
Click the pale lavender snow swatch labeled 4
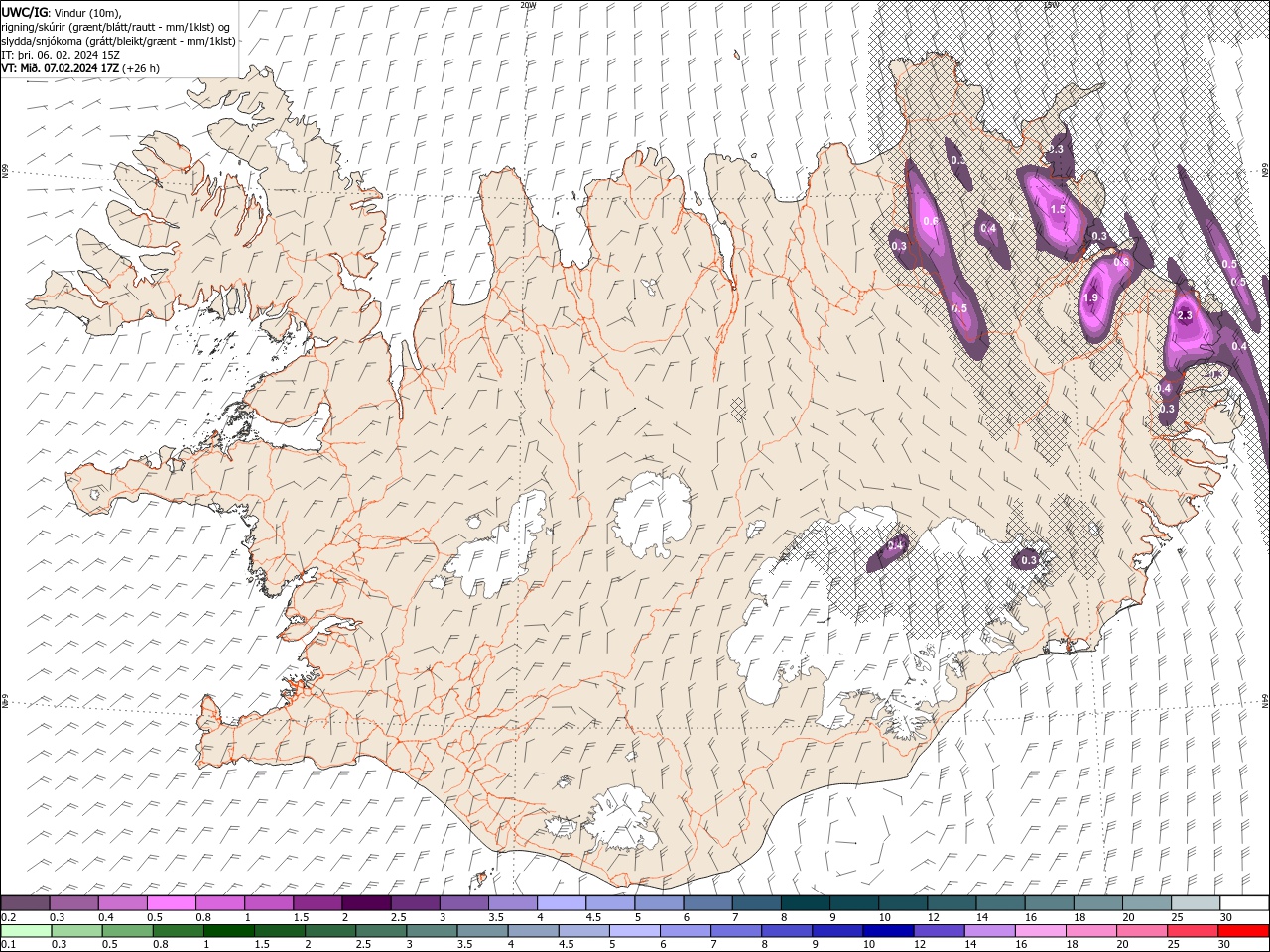561,903
